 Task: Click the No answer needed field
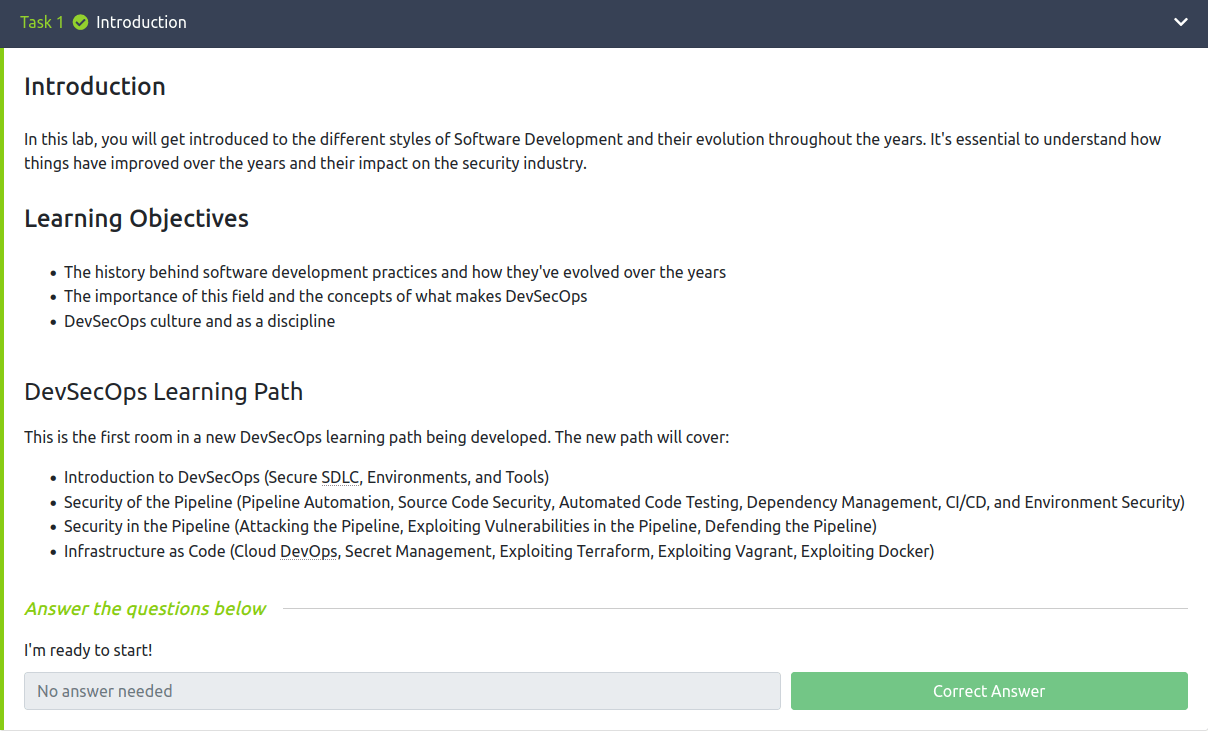click(403, 690)
